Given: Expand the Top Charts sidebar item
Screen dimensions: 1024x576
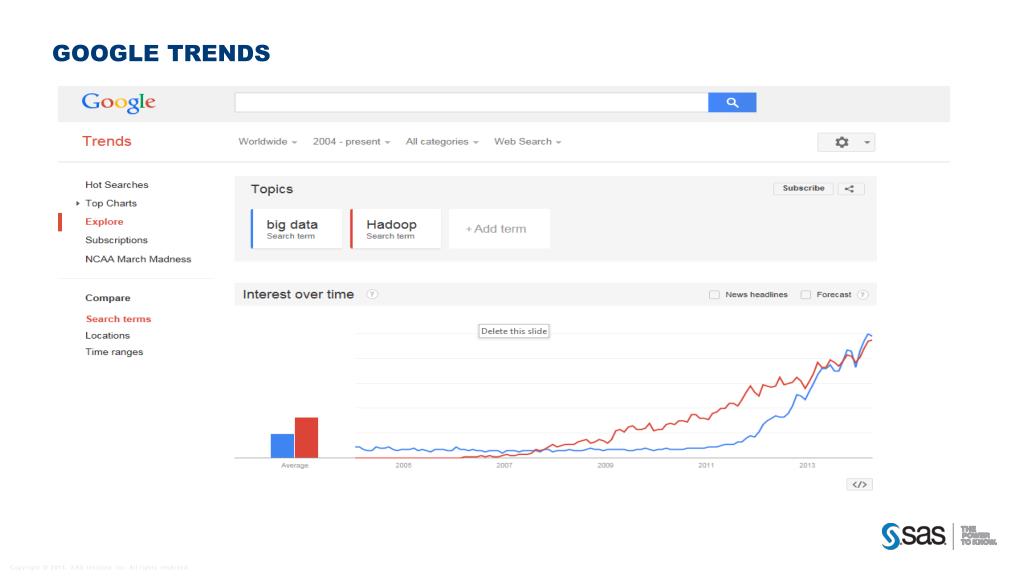Looking at the screenshot, I should [x=110, y=203].
